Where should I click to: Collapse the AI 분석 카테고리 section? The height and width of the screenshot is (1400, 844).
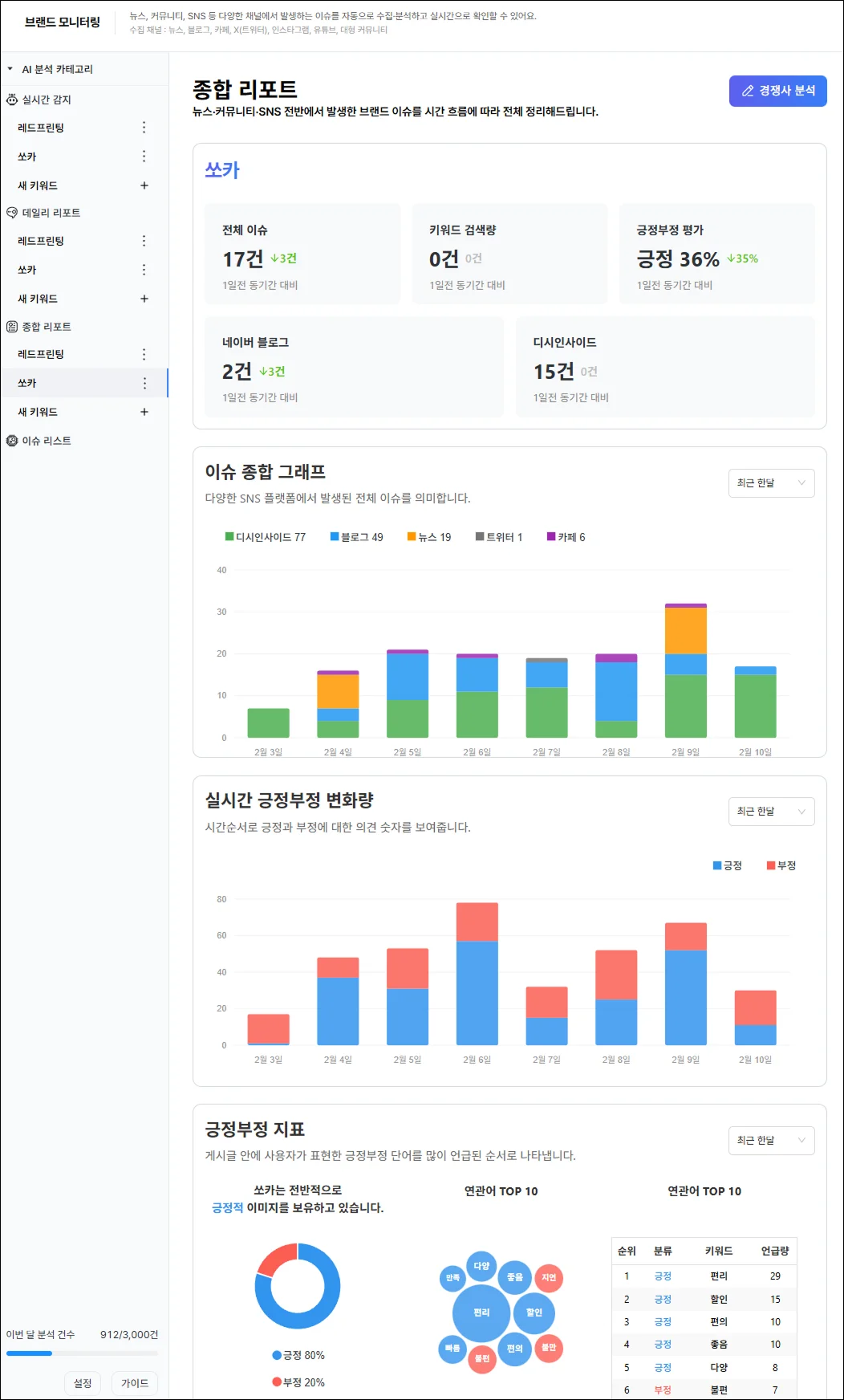click(10, 69)
